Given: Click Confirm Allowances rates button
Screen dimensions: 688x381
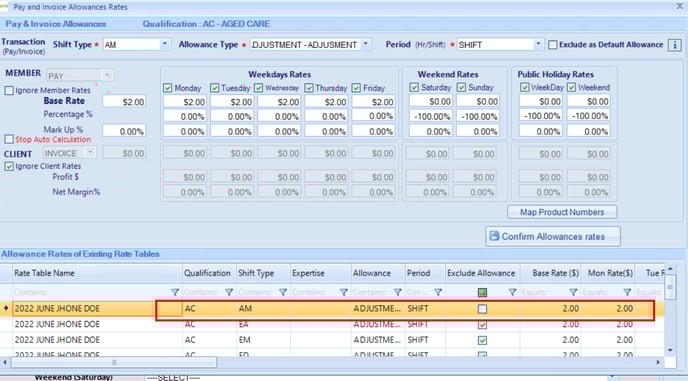Looking at the screenshot, I should point(553,236).
